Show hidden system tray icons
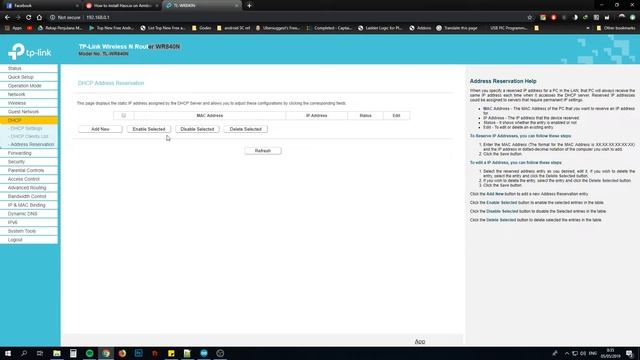The image size is (640, 360). click(567, 353)
